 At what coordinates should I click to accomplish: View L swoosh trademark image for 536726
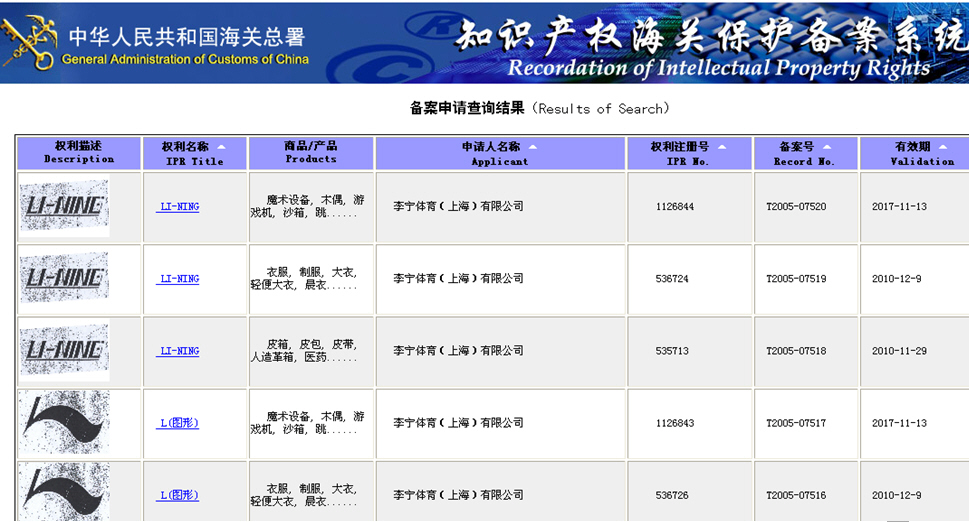(x=64, y=492)
